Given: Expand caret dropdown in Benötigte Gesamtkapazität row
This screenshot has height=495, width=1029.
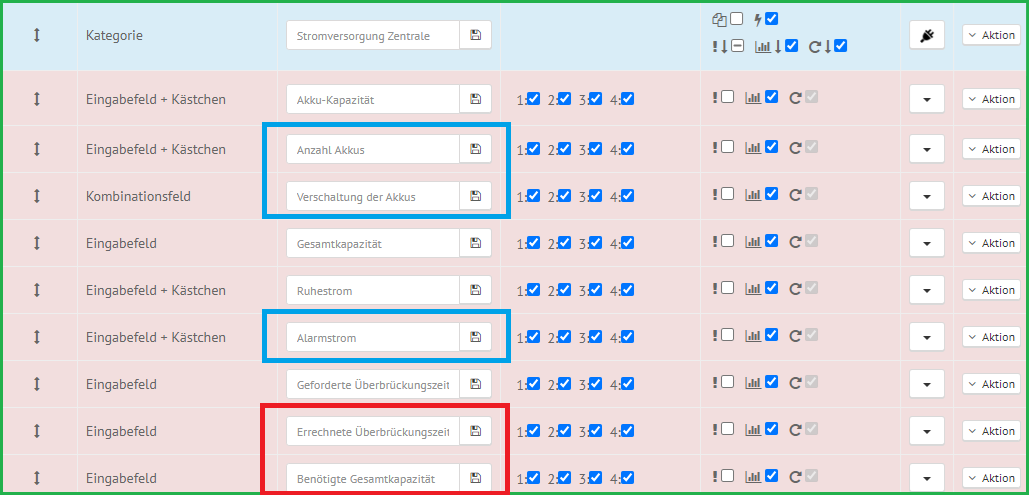Looking at the screenshot, I should (927, 478).
